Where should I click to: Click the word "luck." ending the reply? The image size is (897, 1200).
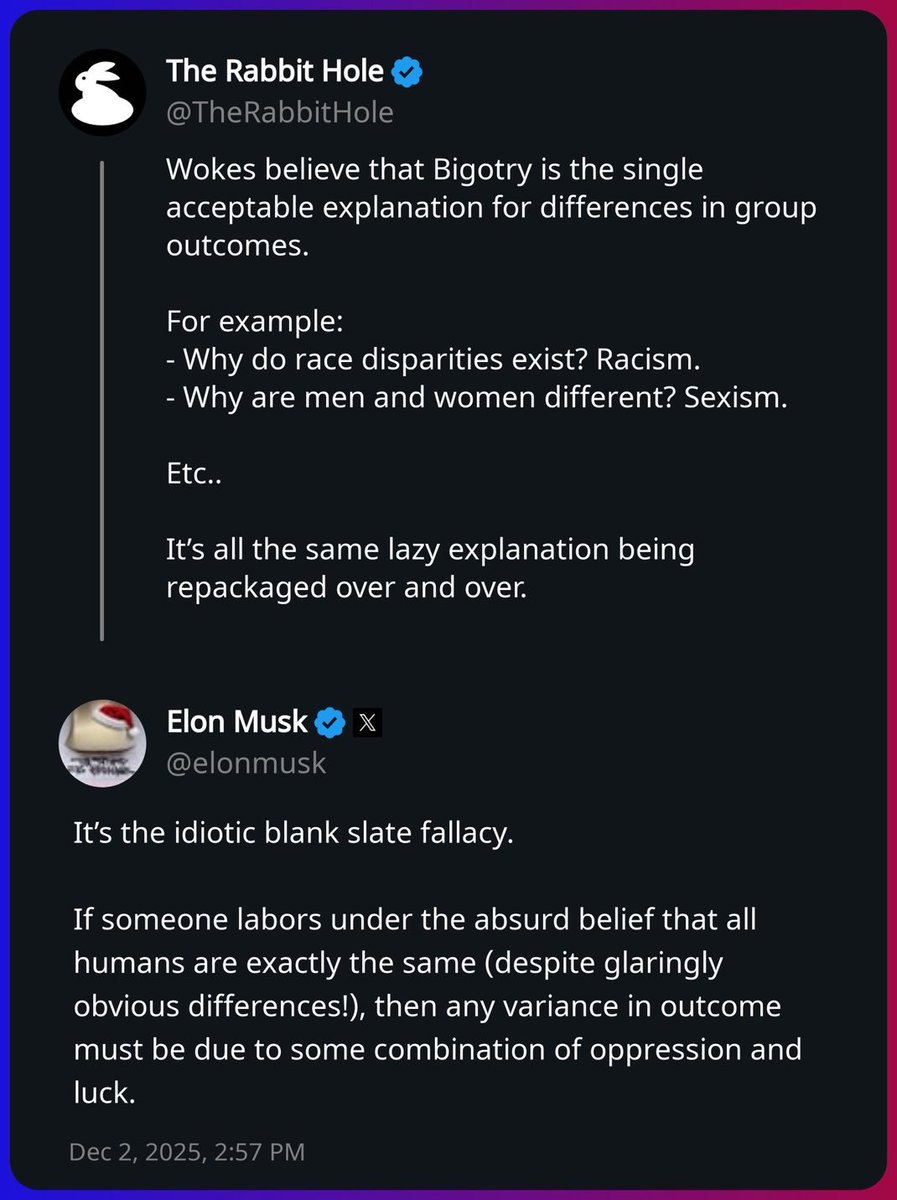click(x=104, y=1093)
